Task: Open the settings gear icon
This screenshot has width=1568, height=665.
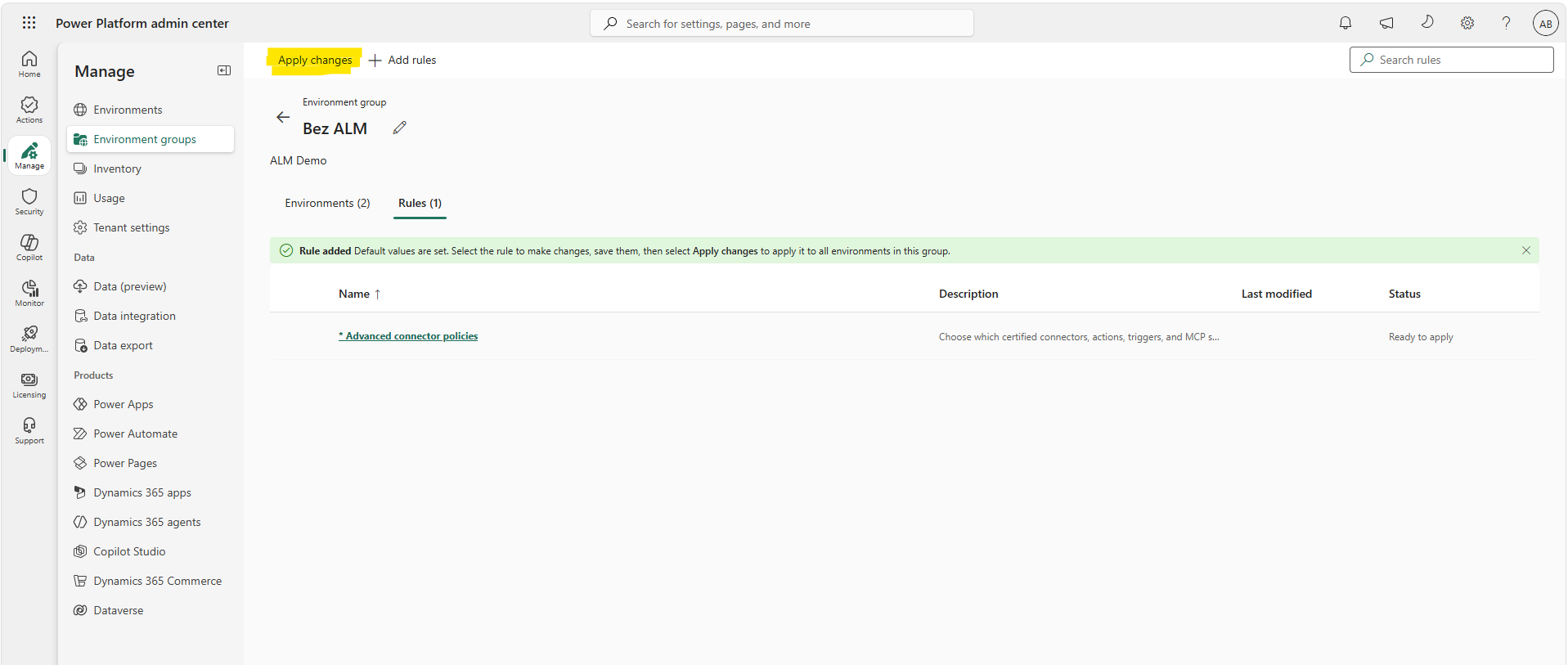Action: (1467, 23)
